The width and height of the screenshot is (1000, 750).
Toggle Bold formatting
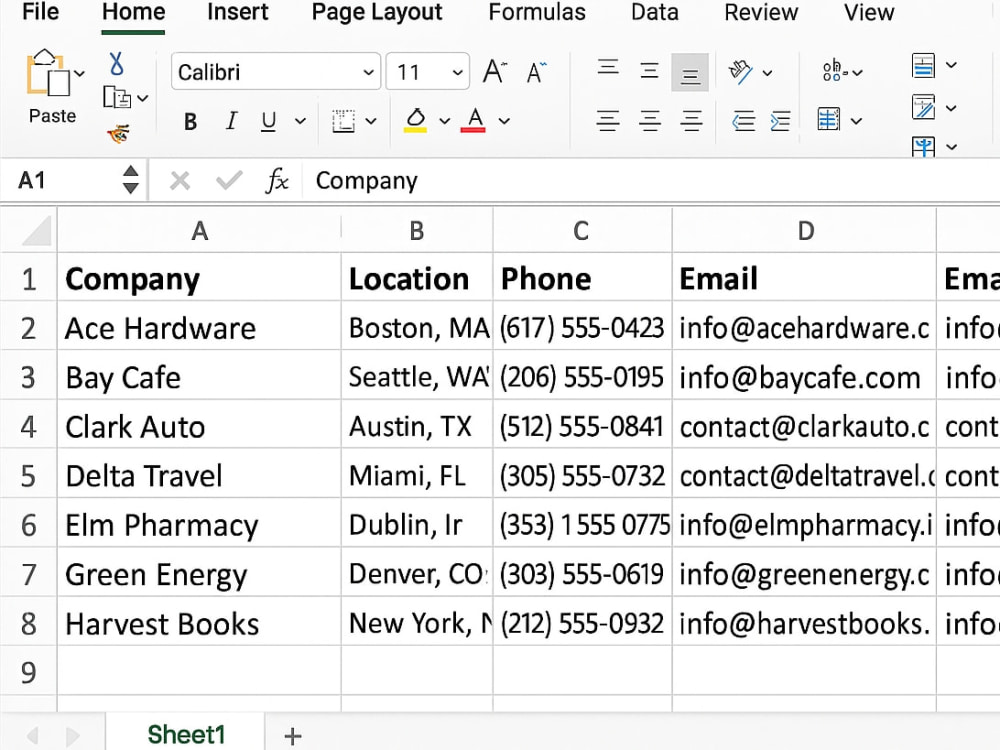(190, 121)
